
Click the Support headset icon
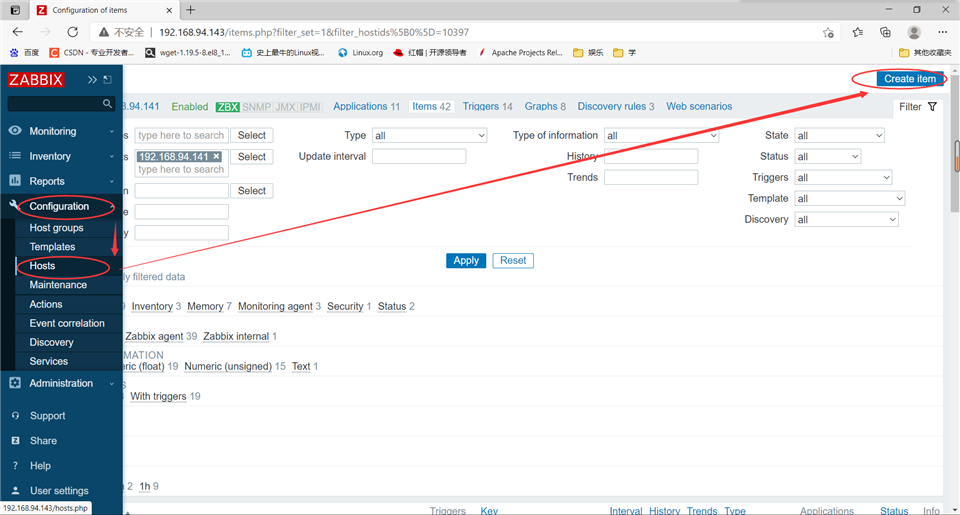coord(15,415)
